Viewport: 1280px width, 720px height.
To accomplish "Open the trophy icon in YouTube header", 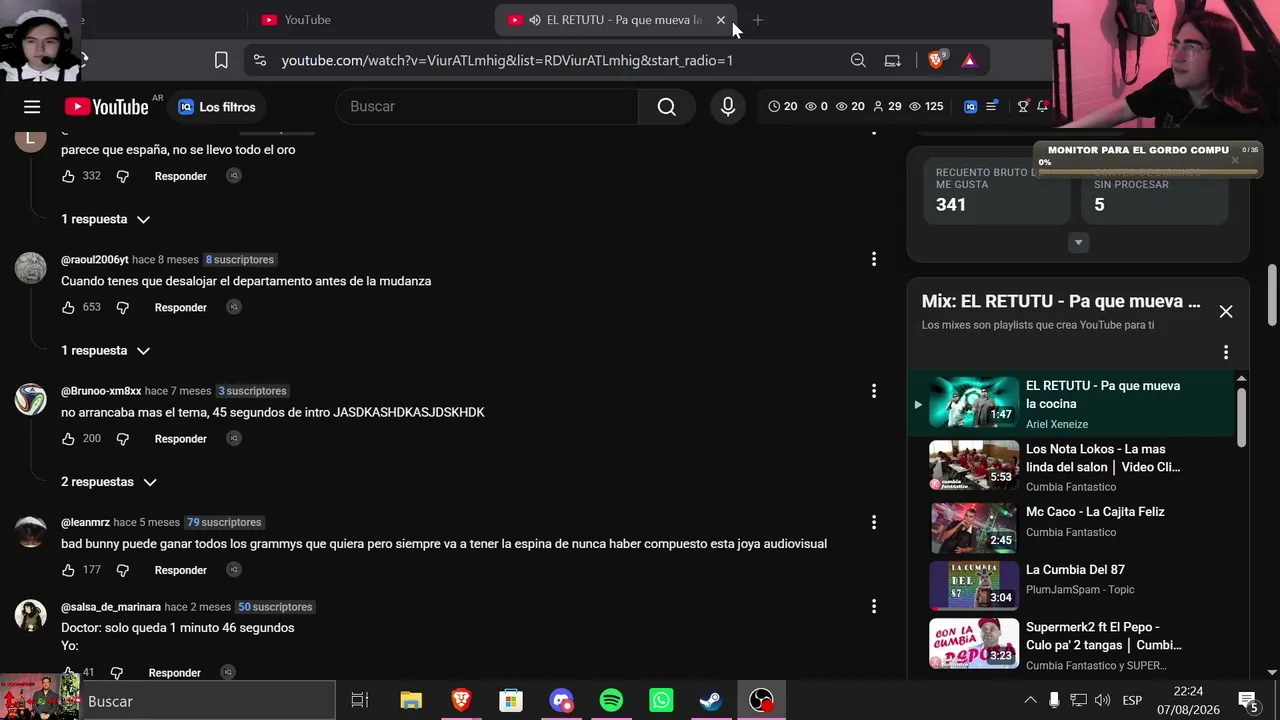I will (1023, 107).
